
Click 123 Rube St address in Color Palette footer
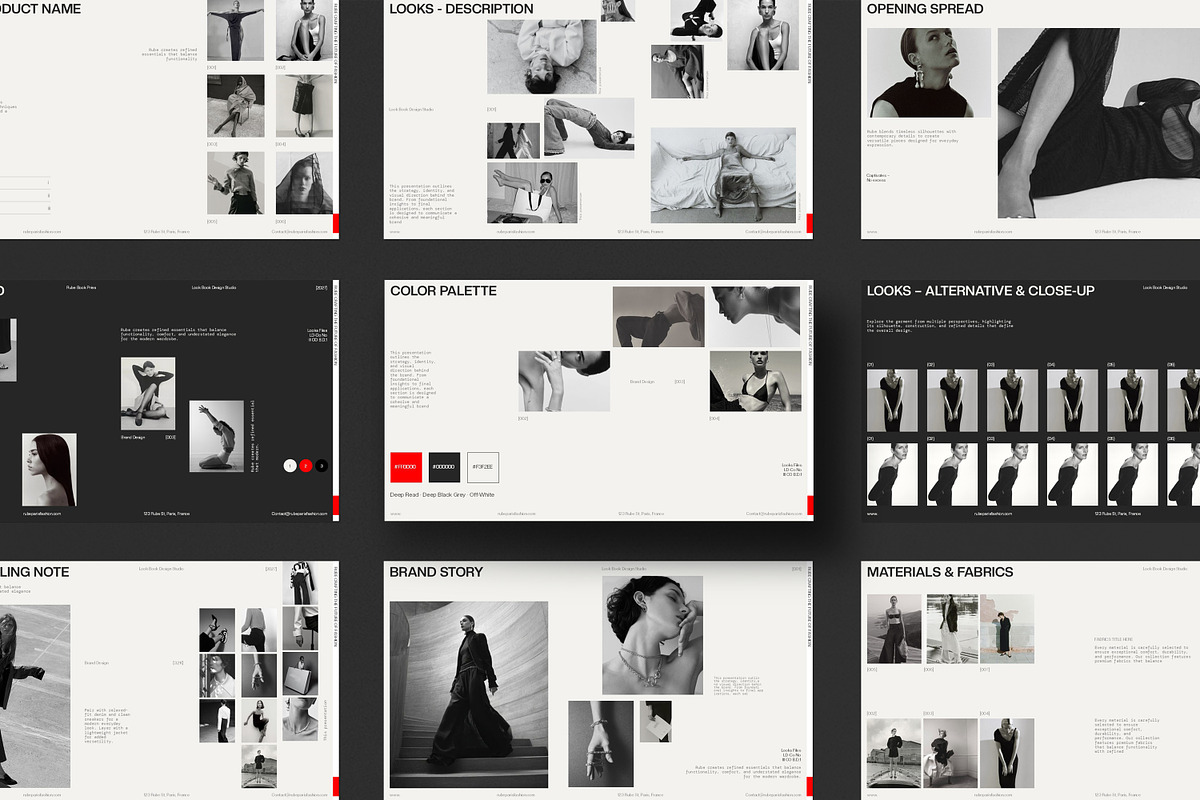coord(640,513)
